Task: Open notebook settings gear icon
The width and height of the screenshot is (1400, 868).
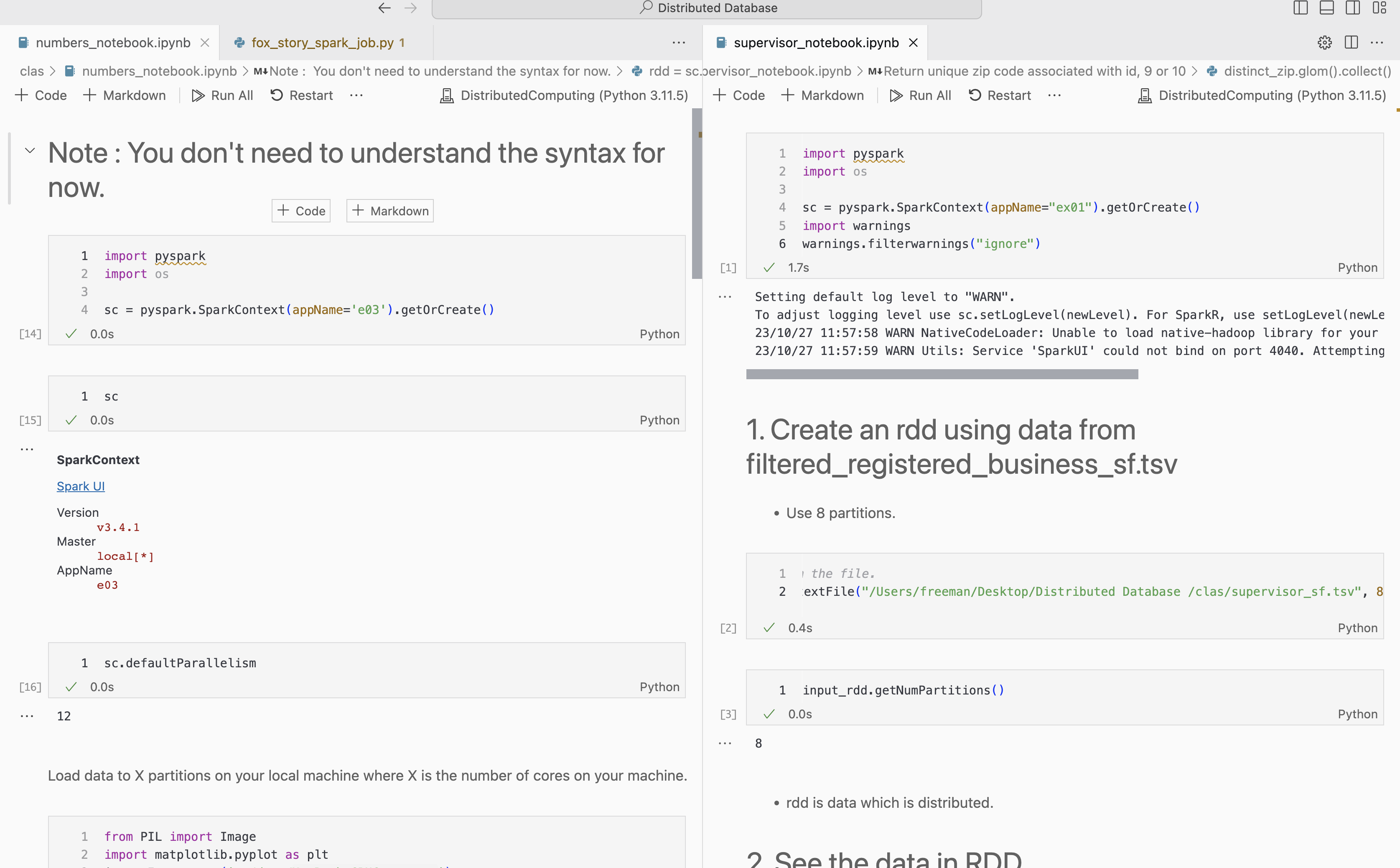Action: point(1324,43)
